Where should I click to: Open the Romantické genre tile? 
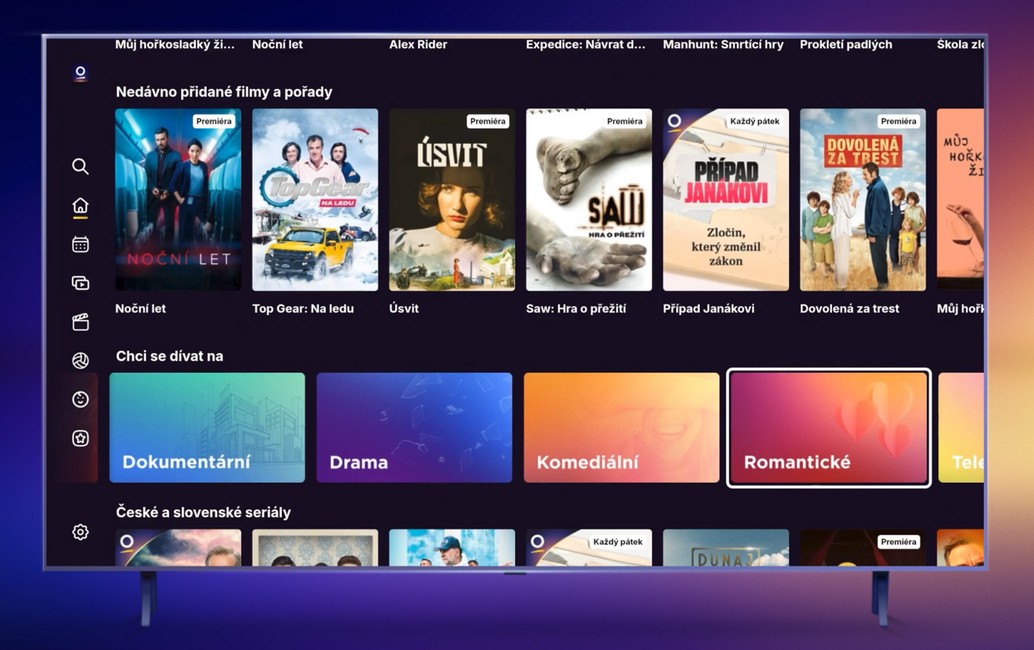coord(829,428)
